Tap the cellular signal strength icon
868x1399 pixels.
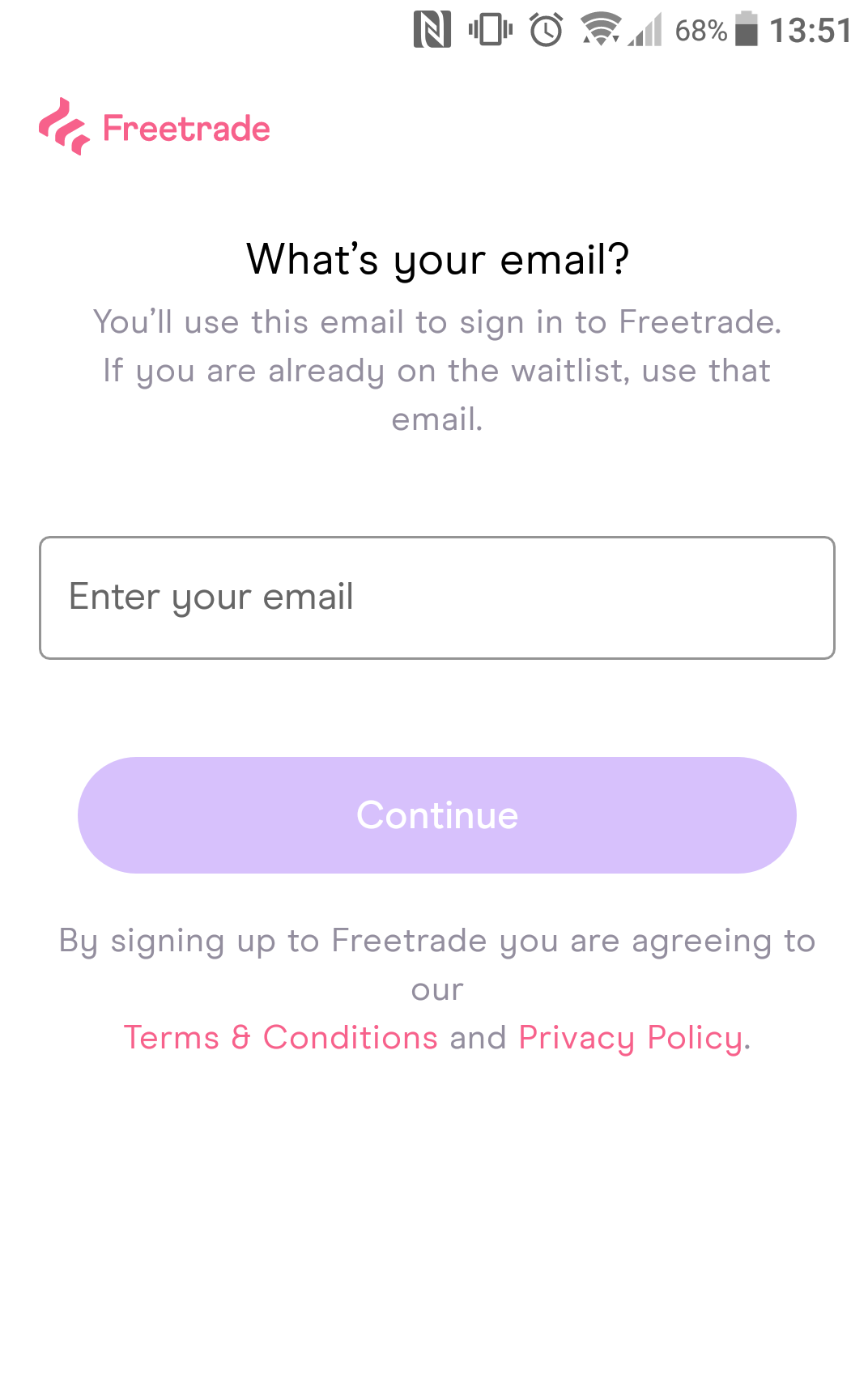click(x=645, y=31)
